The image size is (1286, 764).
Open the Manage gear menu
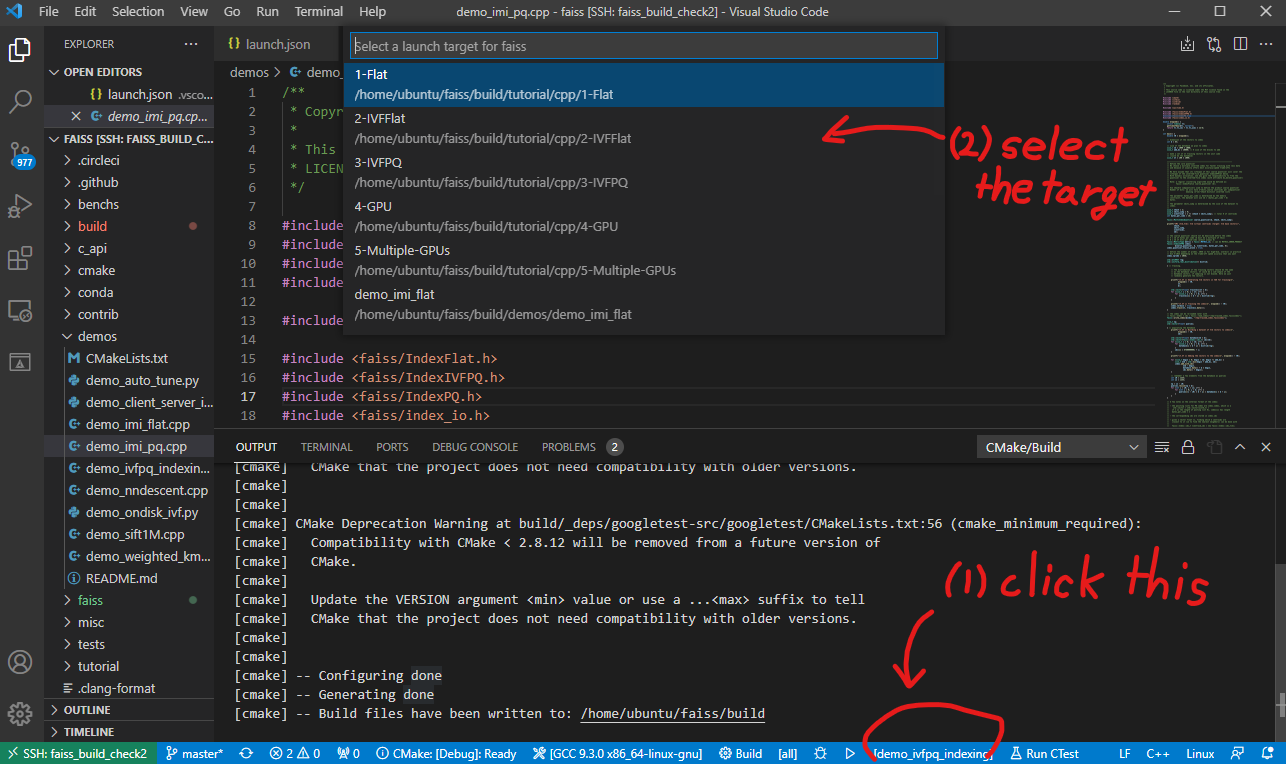20,714
